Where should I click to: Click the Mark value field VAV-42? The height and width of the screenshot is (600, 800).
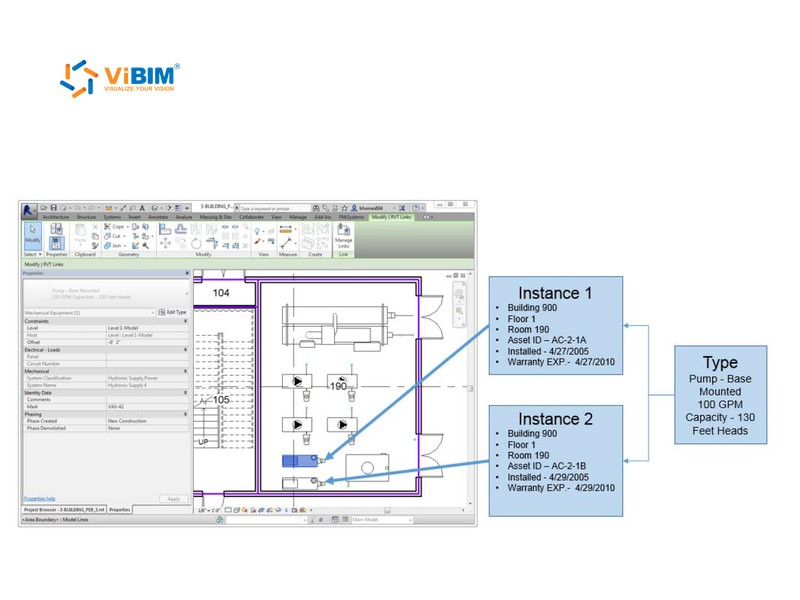coord(147,407)
